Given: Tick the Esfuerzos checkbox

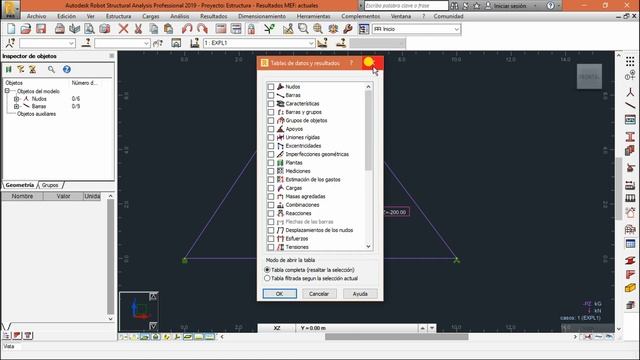Looking at the screenshot, I should 271,239.
